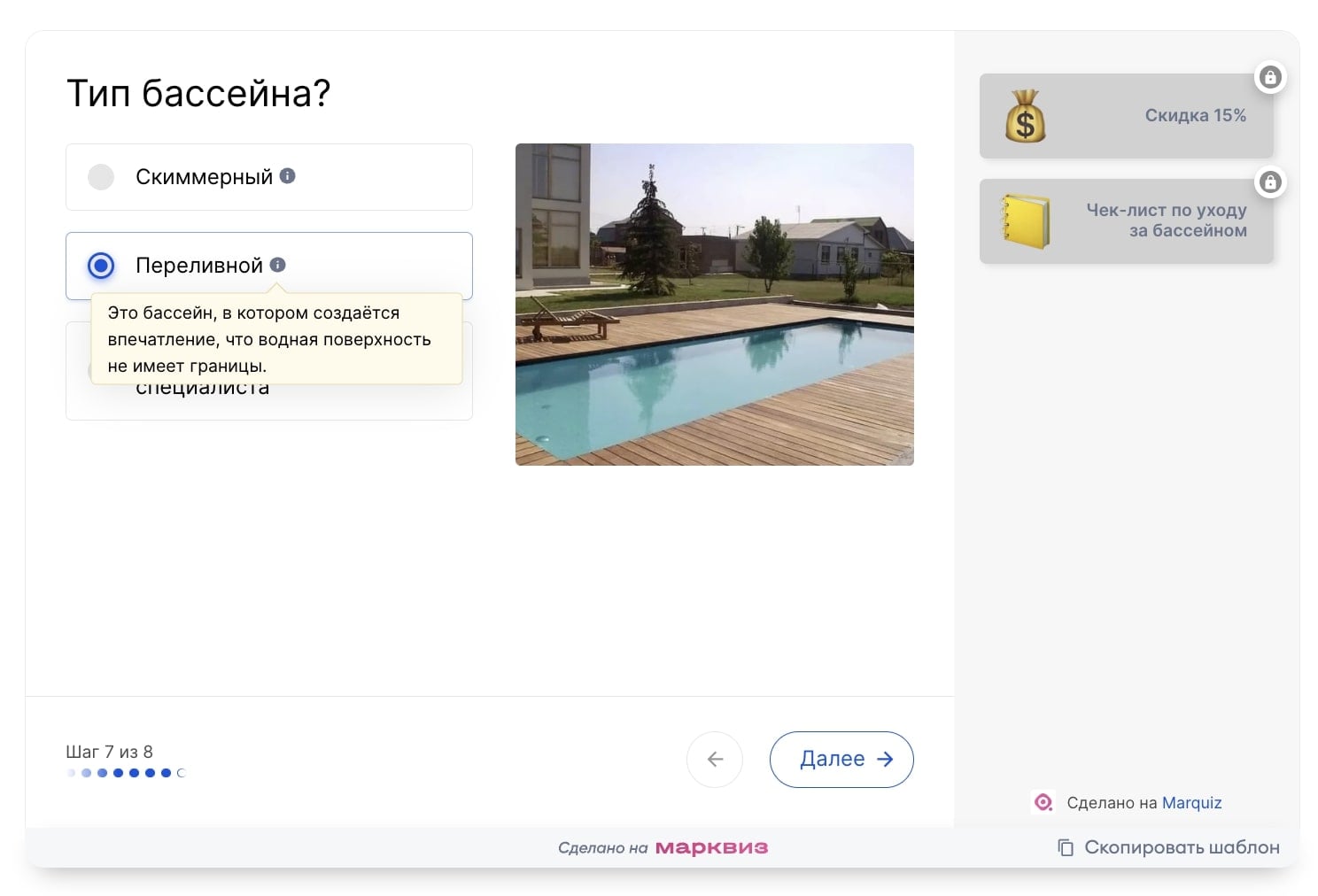
Task: Click the info icon beside Переливной
Action: click(277, 265)
